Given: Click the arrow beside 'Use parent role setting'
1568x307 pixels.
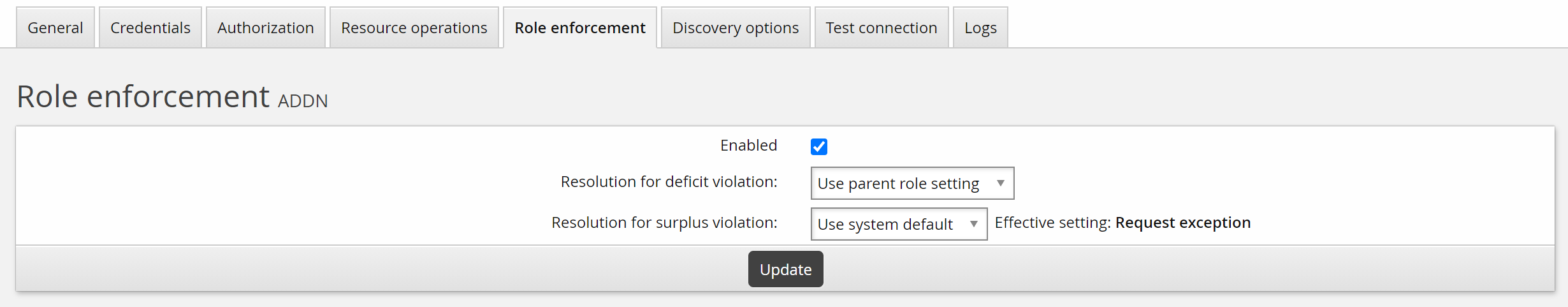Looking at the screenshot, I should pos(1001,184).
